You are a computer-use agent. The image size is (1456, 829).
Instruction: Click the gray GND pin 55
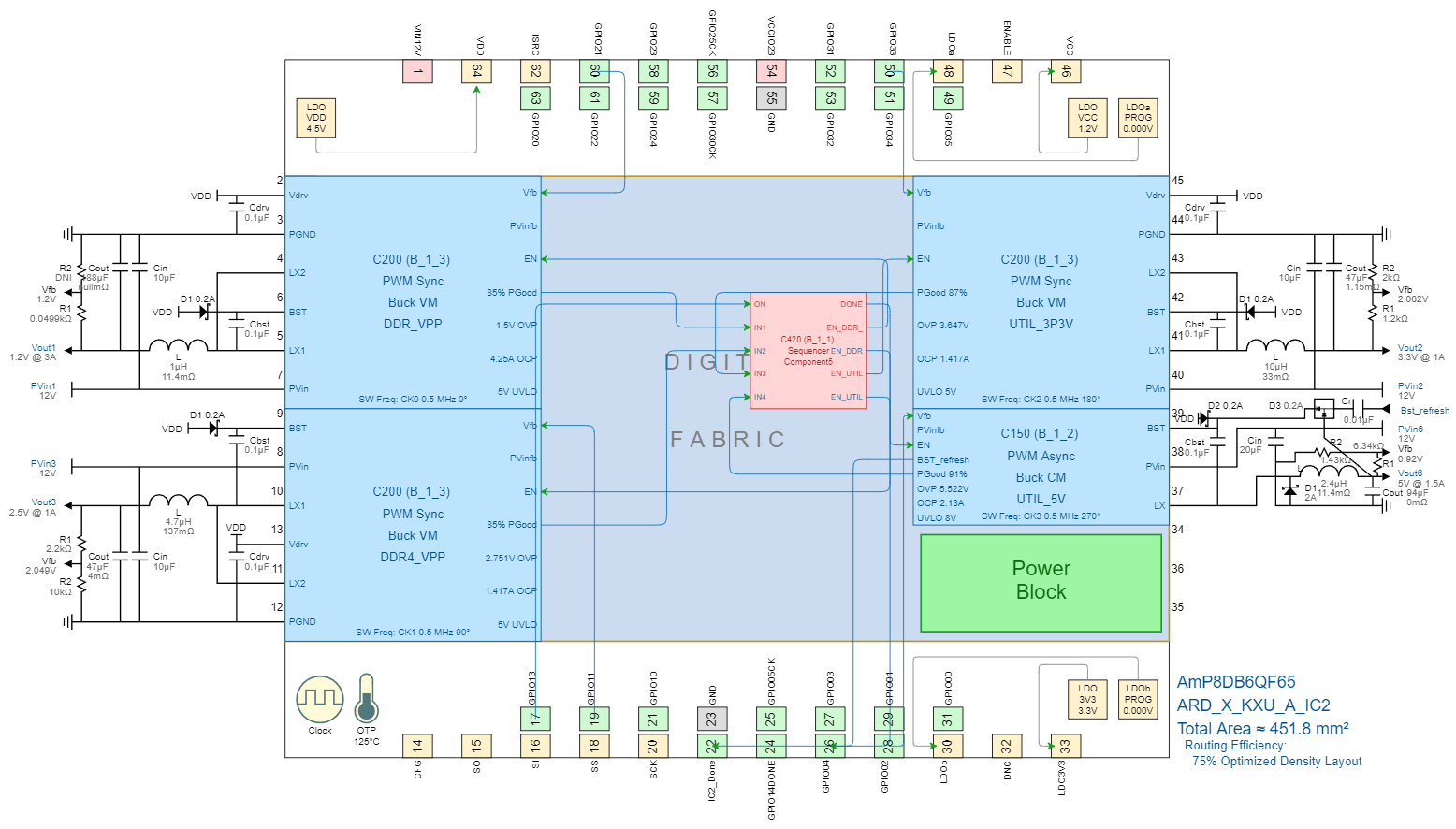771,97
